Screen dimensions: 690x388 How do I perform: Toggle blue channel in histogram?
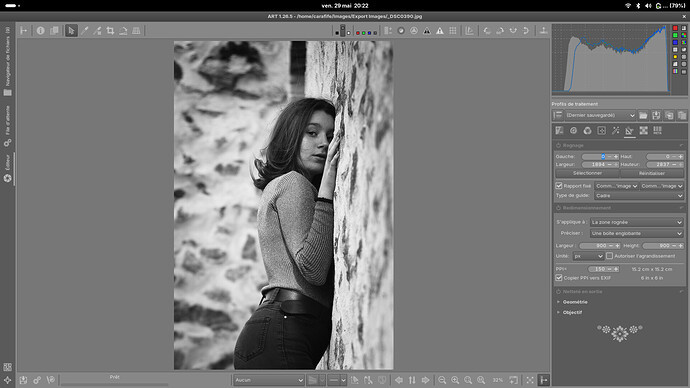coord(675,42)
